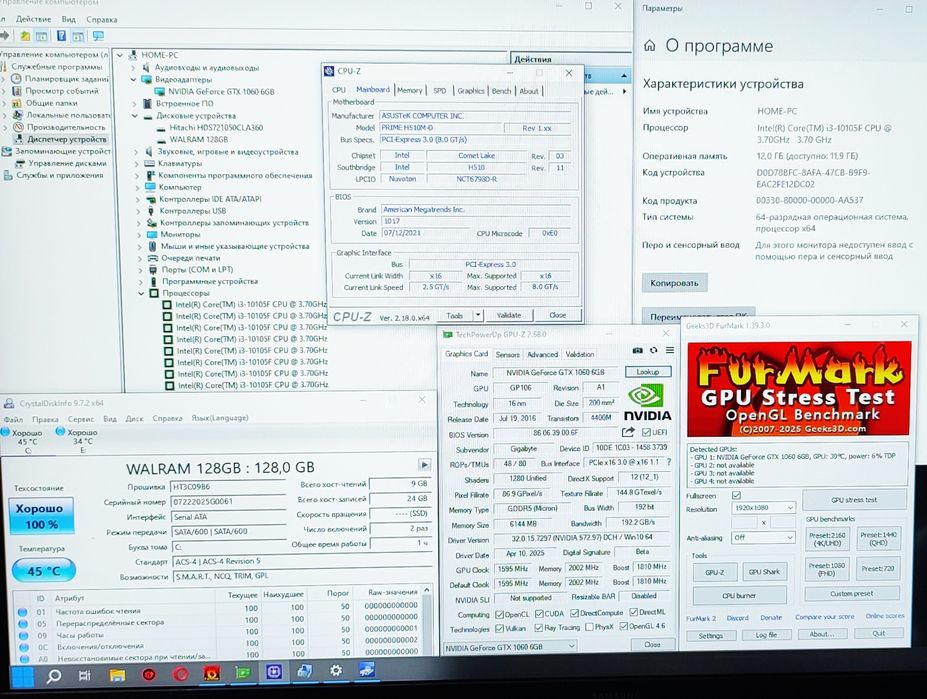The width and height of the screenshot is (927, 699).
Task: Open CPU-Z Tools dropdown arrow
Action: 478,315
